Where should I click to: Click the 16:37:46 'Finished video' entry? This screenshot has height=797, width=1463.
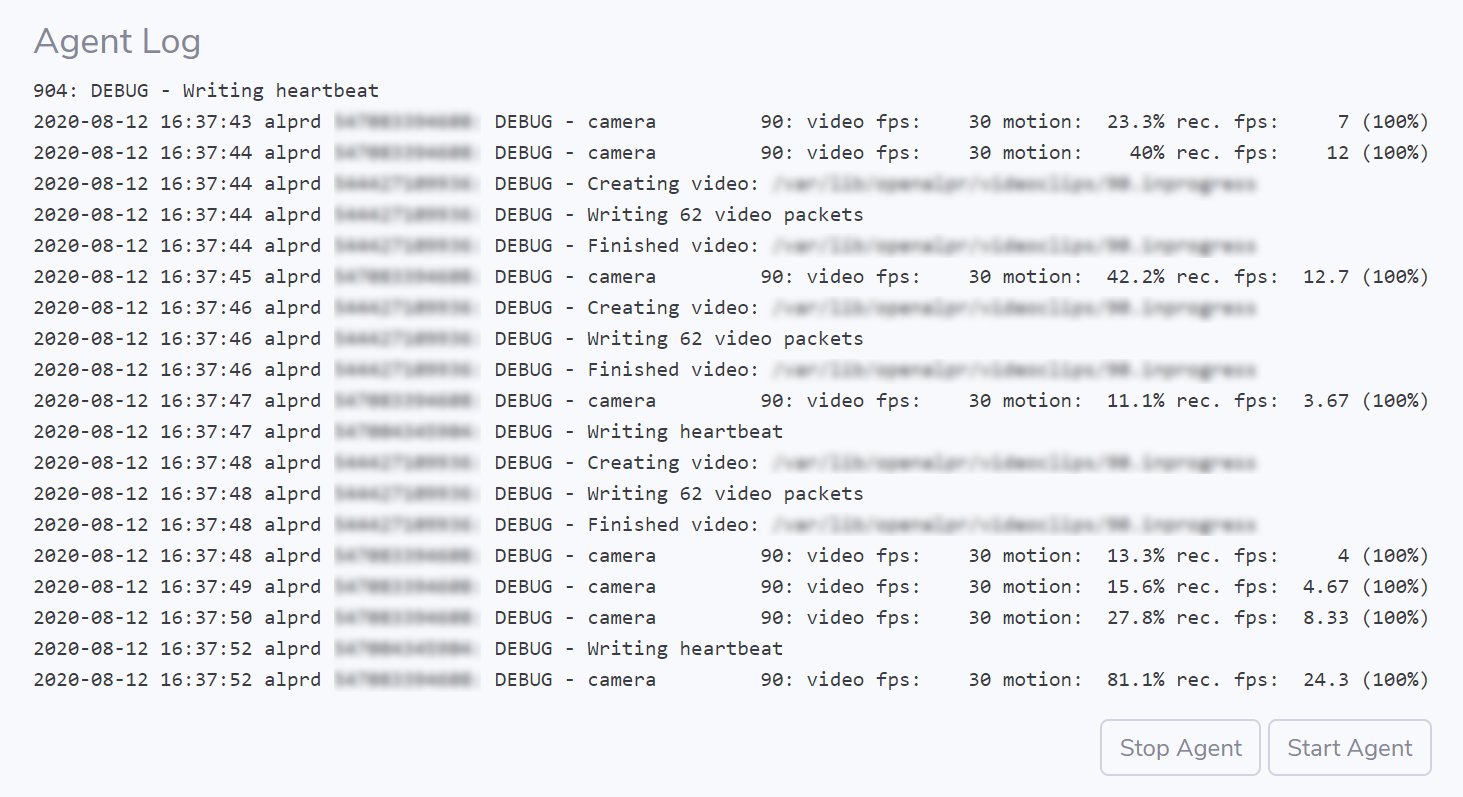(x=644, y=370)
